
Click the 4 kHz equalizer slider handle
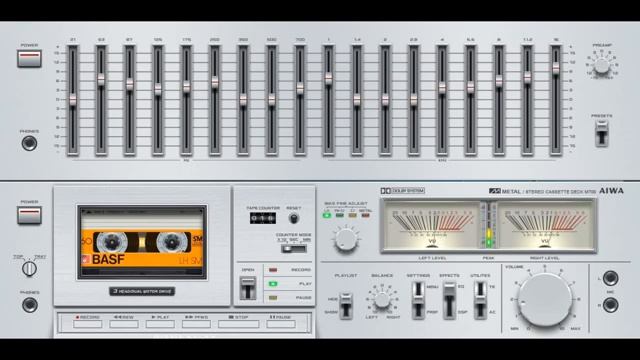(442, 87)
